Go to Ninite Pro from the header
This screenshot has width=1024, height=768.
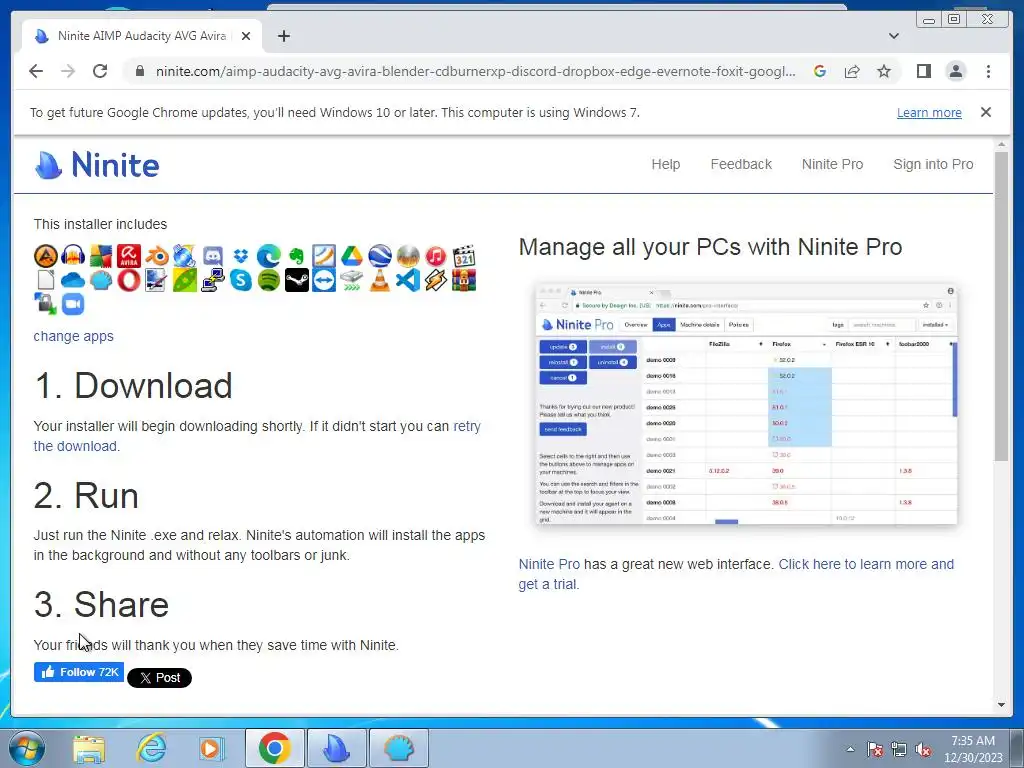pos(832,164)
